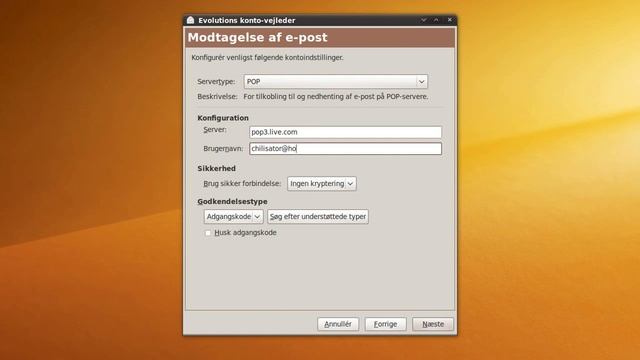Open the Adgangskode authentication type dropdown
640x360 pixels.
point(233,217)
